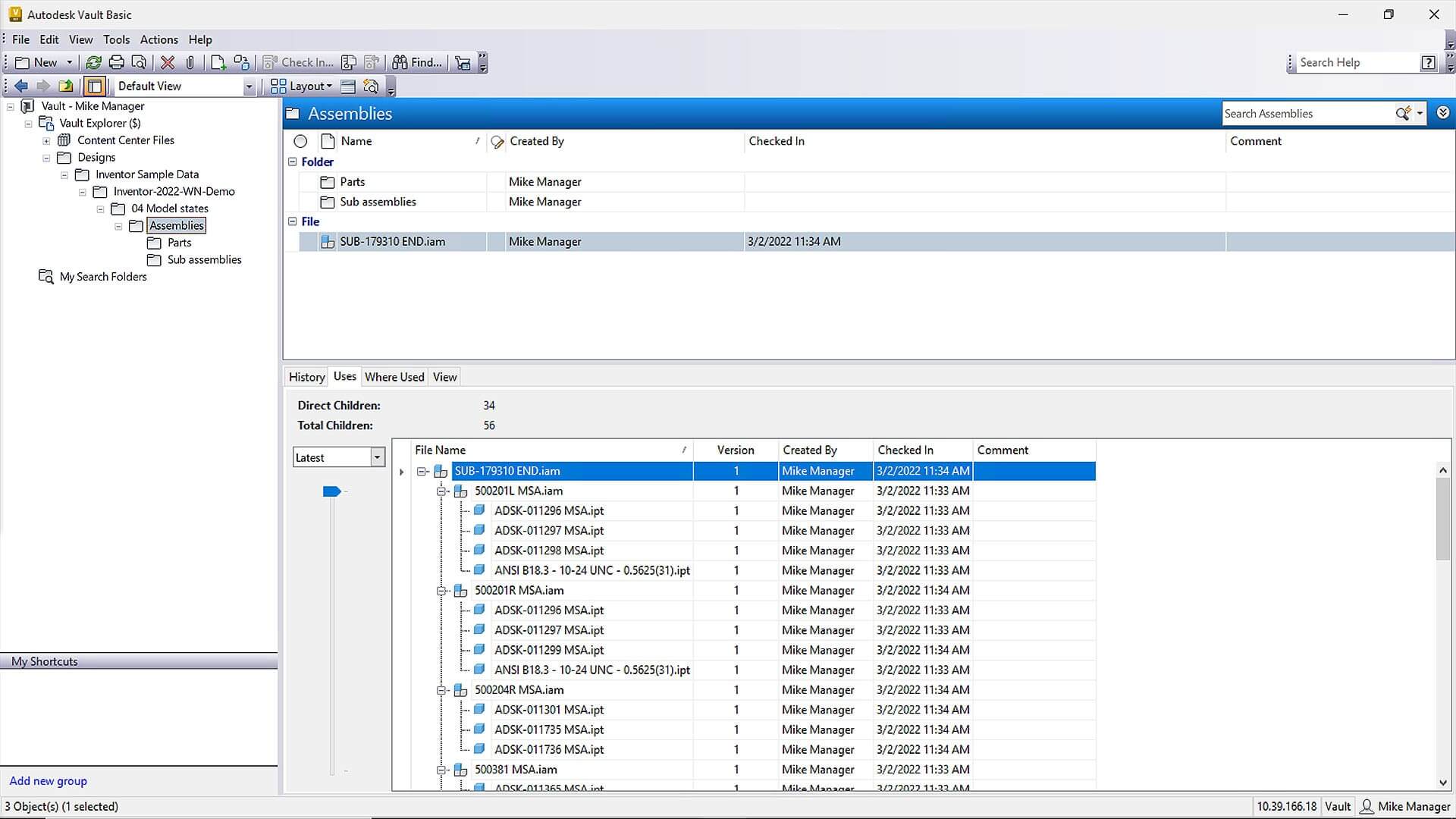Click the Check In button
The width and height of the screenshot is (1456, 819).
click(298, 63)
